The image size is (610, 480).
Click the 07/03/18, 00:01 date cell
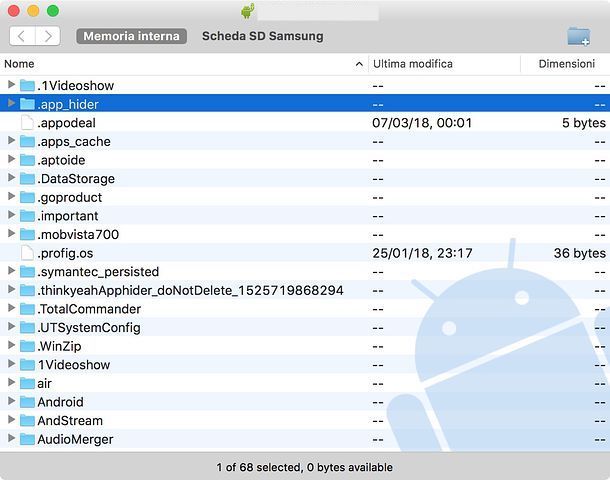pyautogui.click(x=422, y=123)
